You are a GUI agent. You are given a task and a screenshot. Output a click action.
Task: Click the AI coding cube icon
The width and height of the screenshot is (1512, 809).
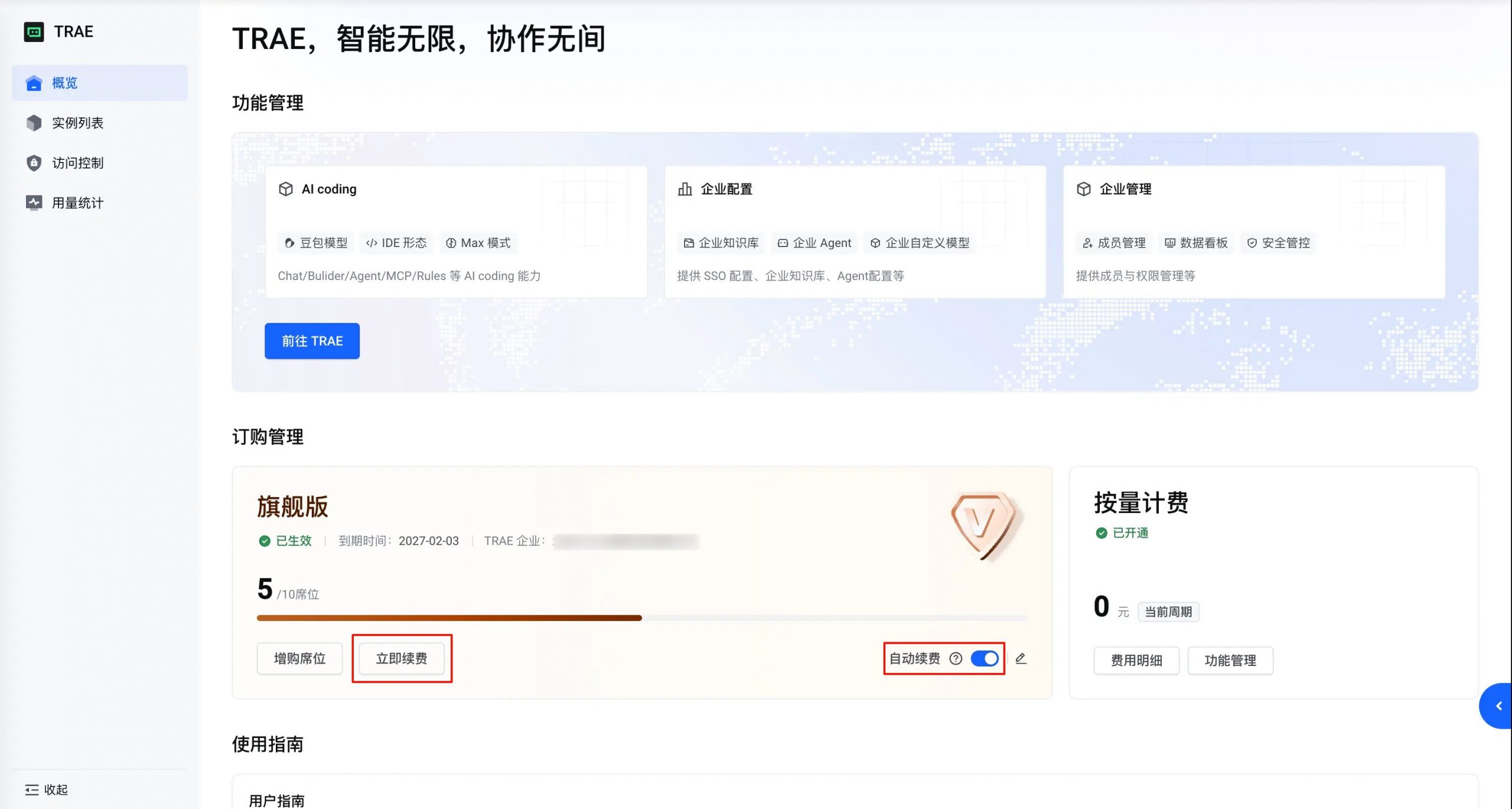[x=286, y=189]
